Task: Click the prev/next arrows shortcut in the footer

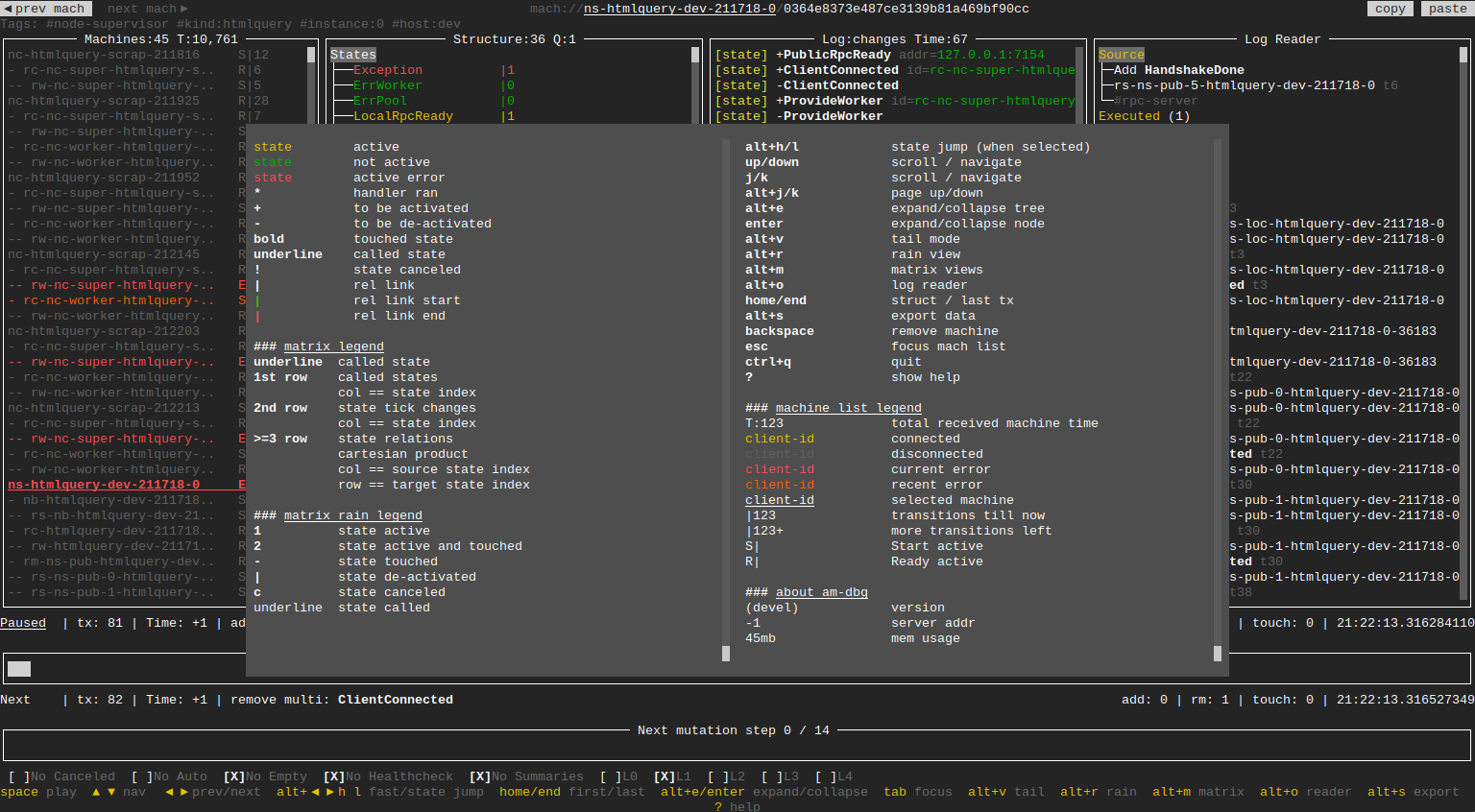Action: tap(213, 792)
